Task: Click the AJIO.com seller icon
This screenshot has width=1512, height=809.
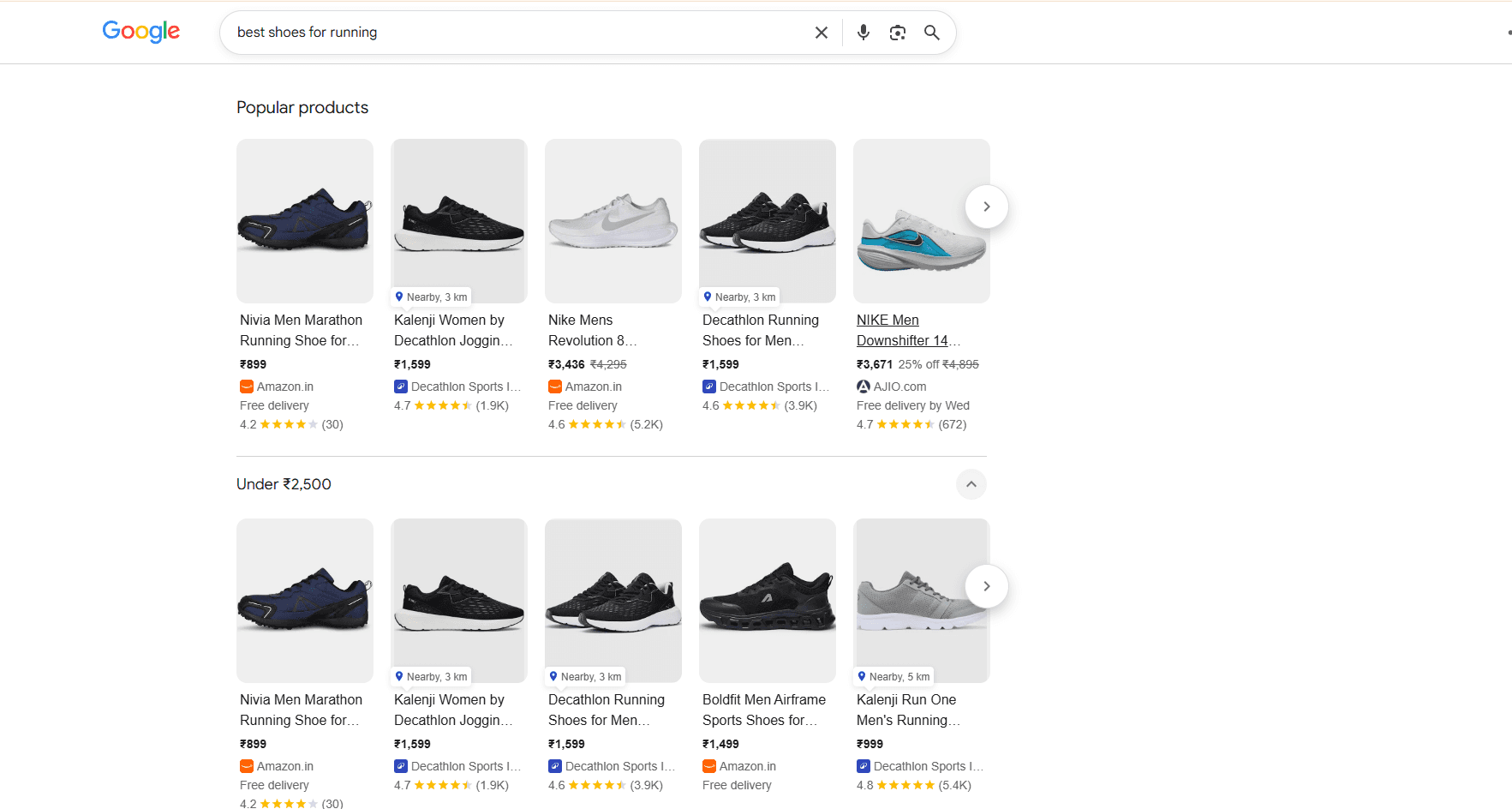Action: pos(864,387)
